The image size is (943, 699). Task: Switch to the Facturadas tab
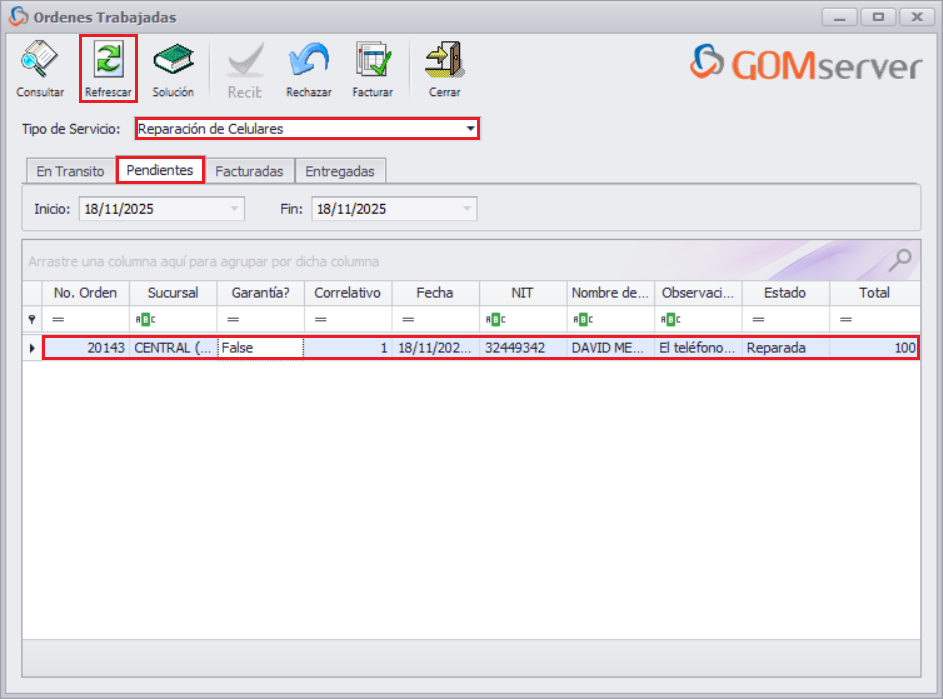(x=249, y=170)
